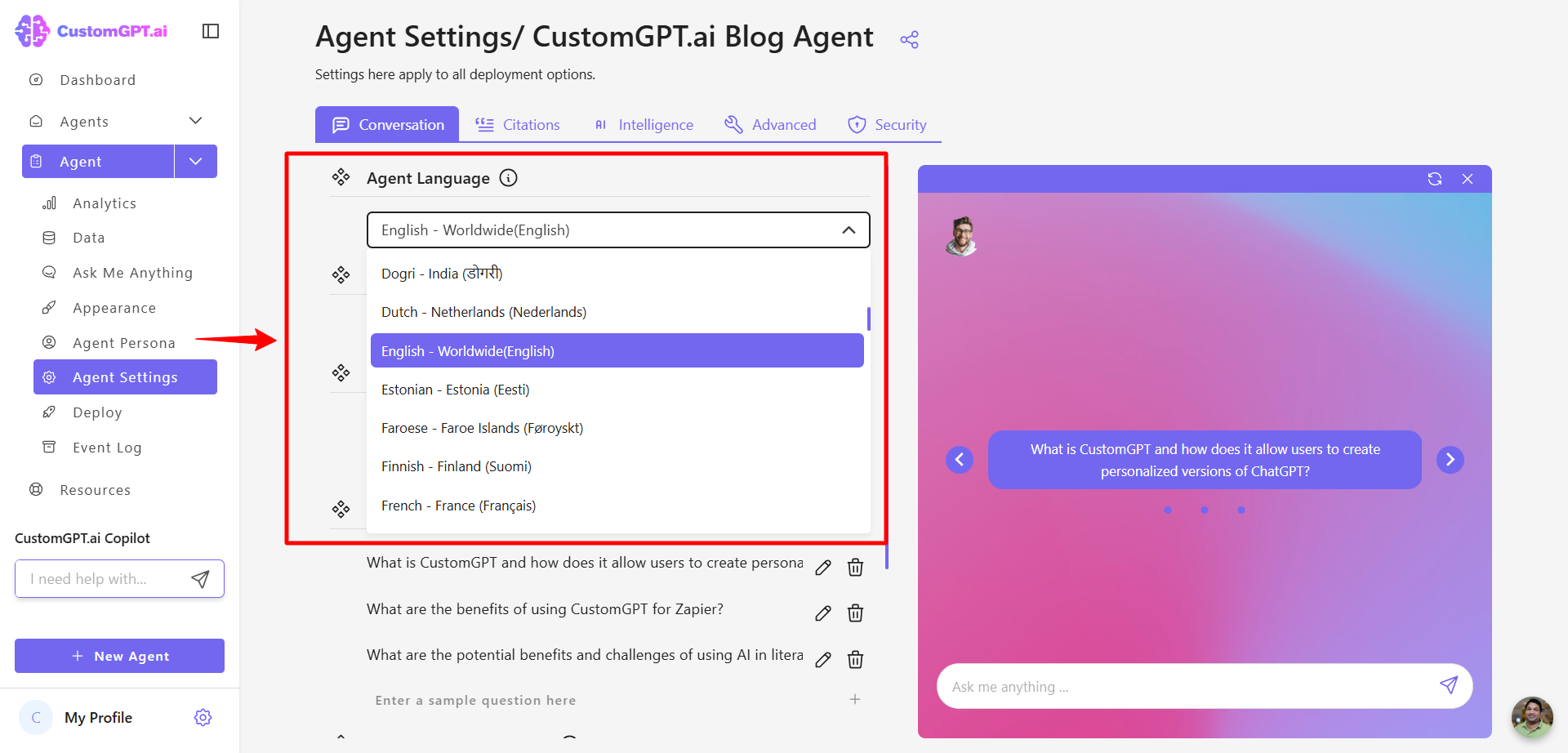The image size is (1568, 753).
Task: Switch to the Citations tab
Action: click(x=518, y=124)
